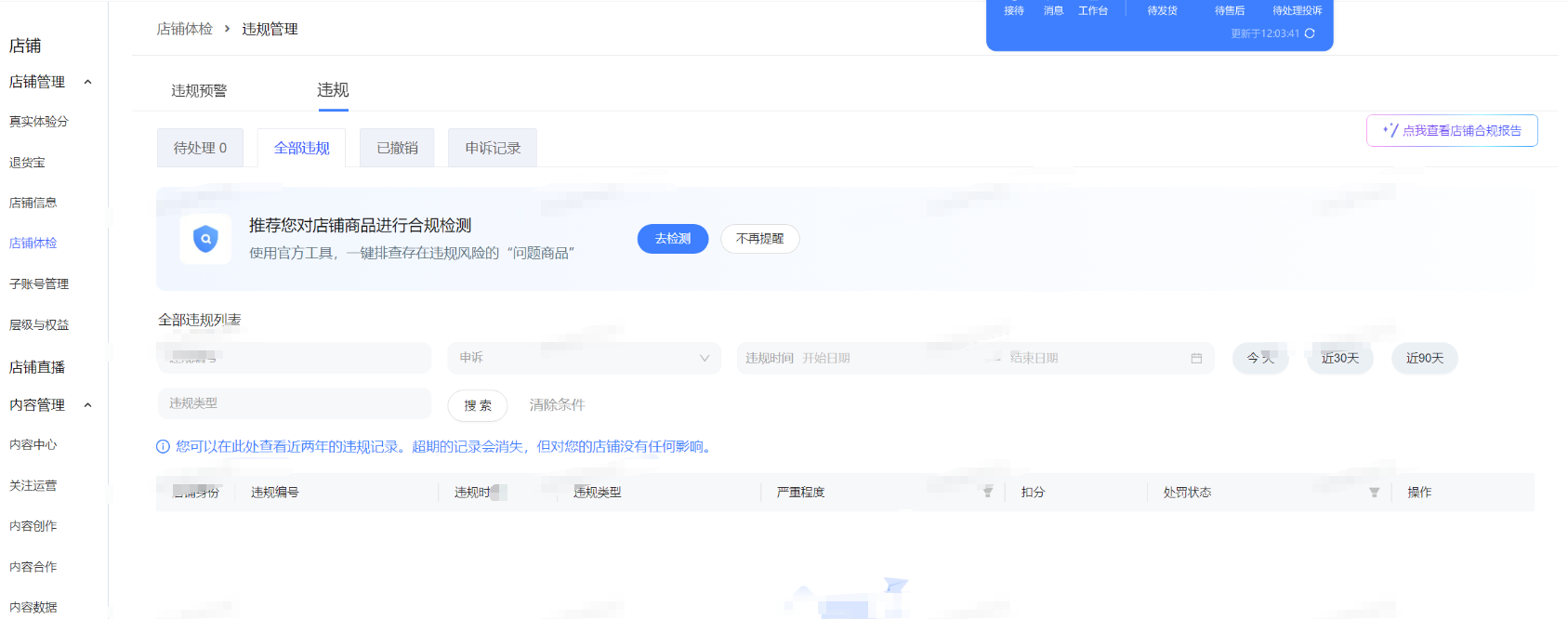The height and width of the screenshot is (619, 1568).
Task: Click the 清除条件 link
Action: [557, 405]
